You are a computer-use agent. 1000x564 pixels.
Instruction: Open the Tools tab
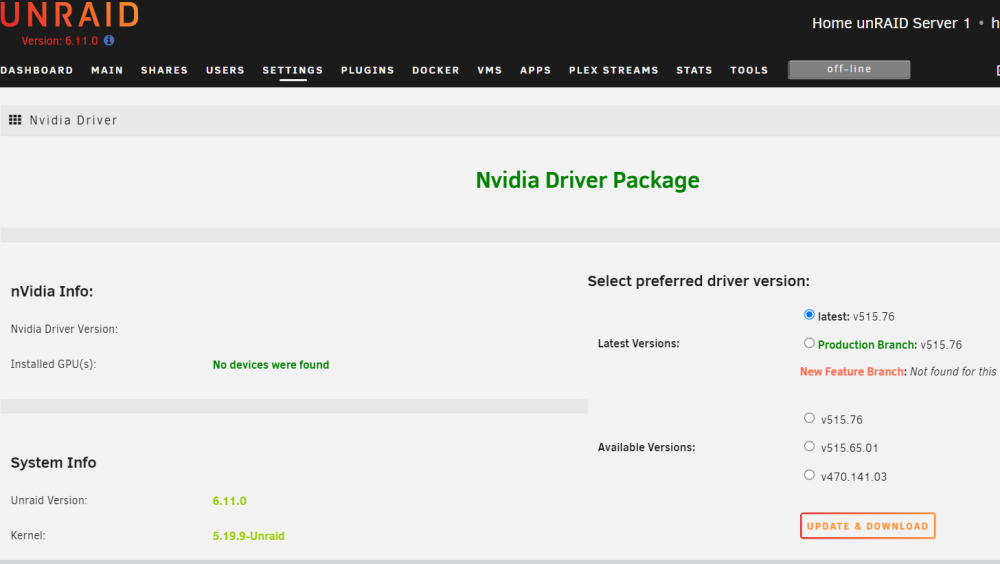pyautogui.click(x=749, y=70)
